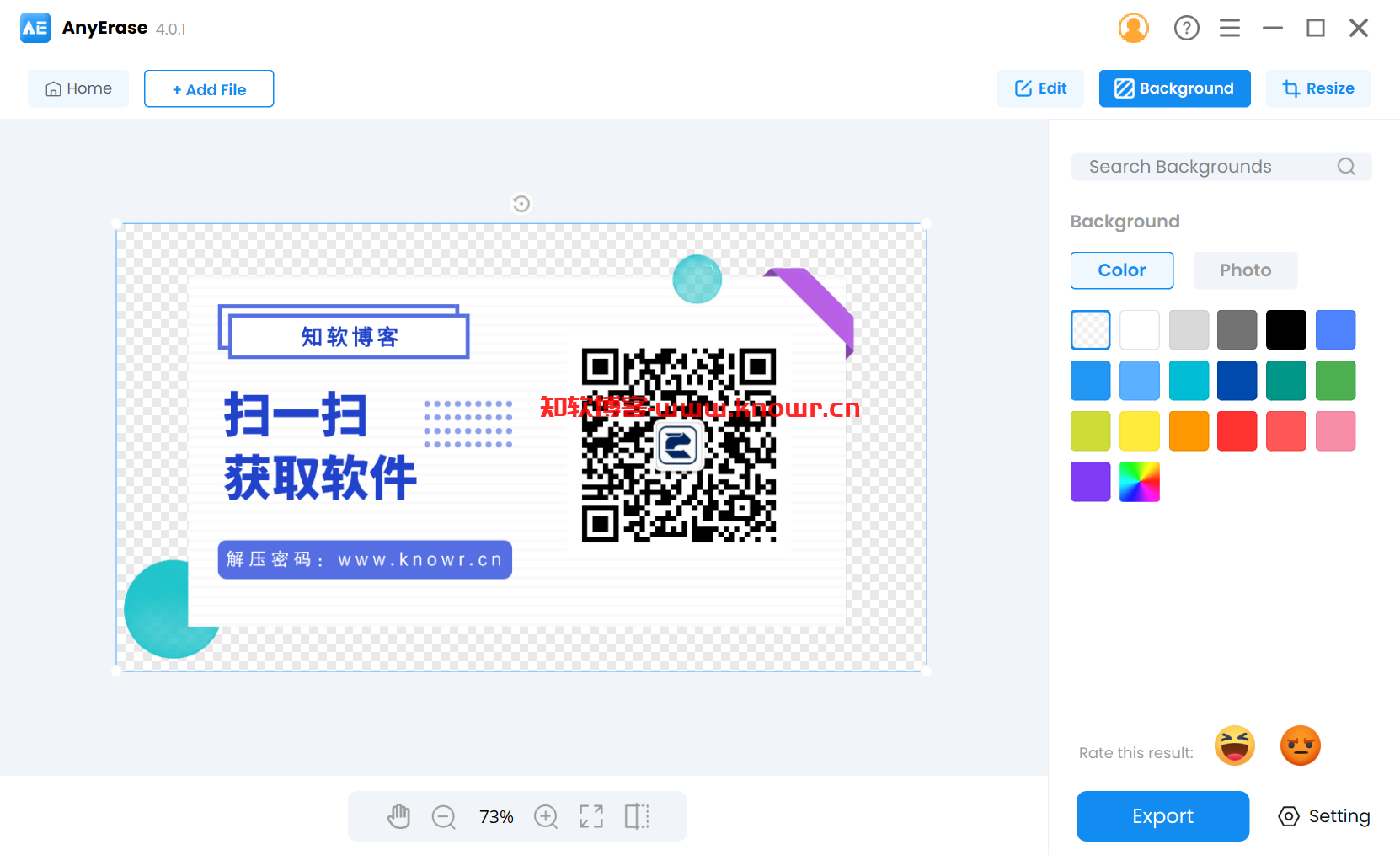Choose the bright blue swatch starting second row
The height and width of the screenshot is (855, 1400).
click(1090, 381)
